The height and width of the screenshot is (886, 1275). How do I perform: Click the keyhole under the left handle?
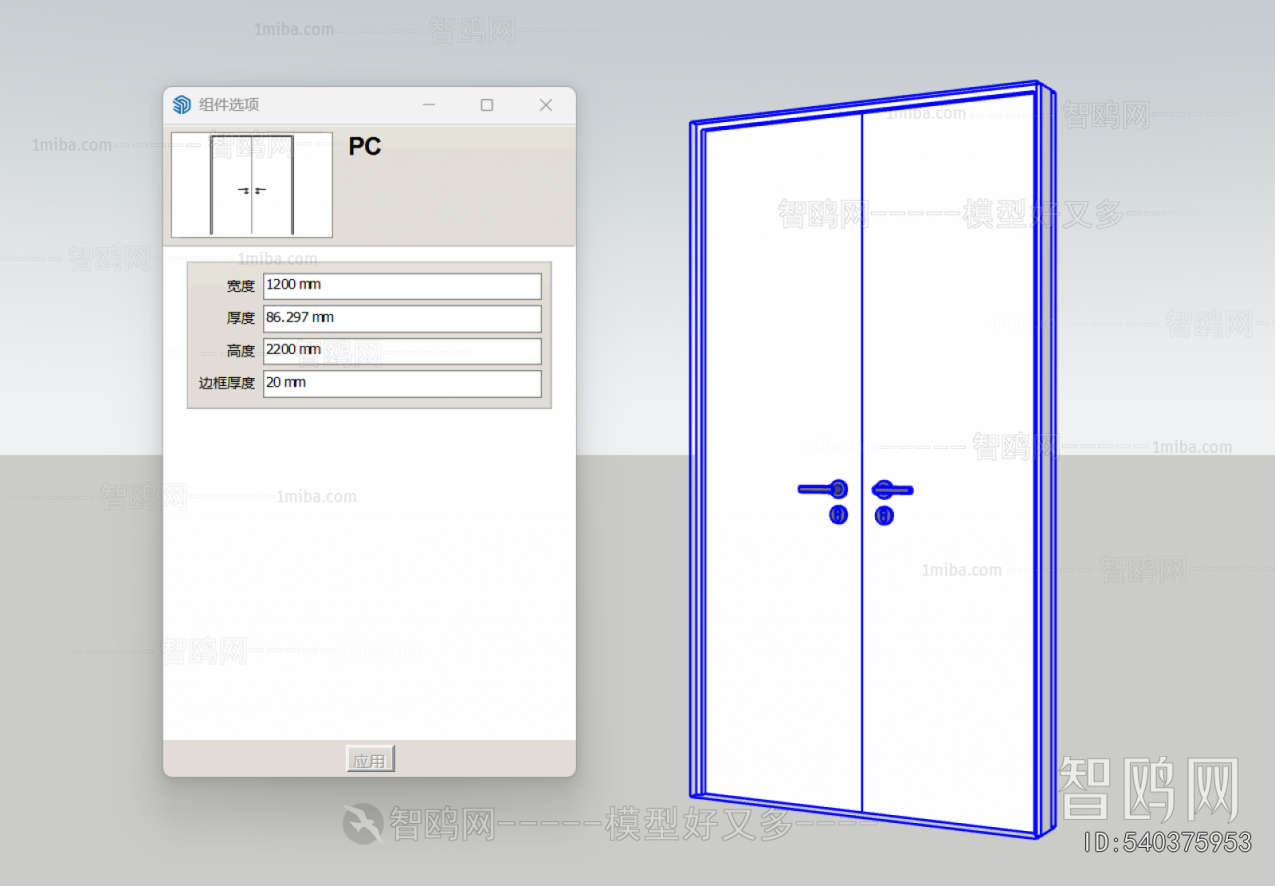(x=838, y=515)
